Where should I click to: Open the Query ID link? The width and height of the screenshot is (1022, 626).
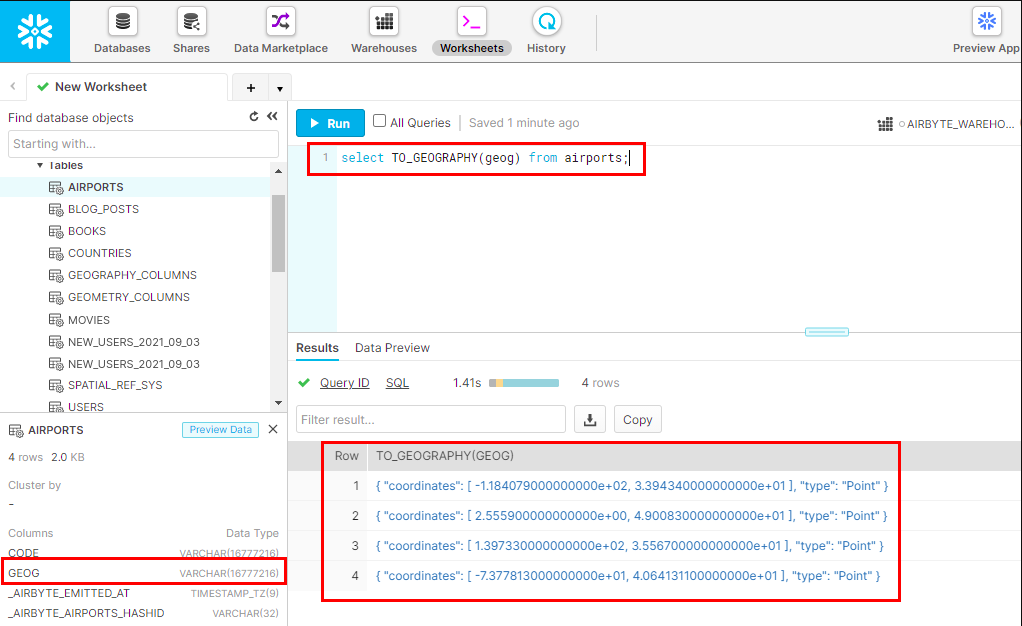coord(345,382)
